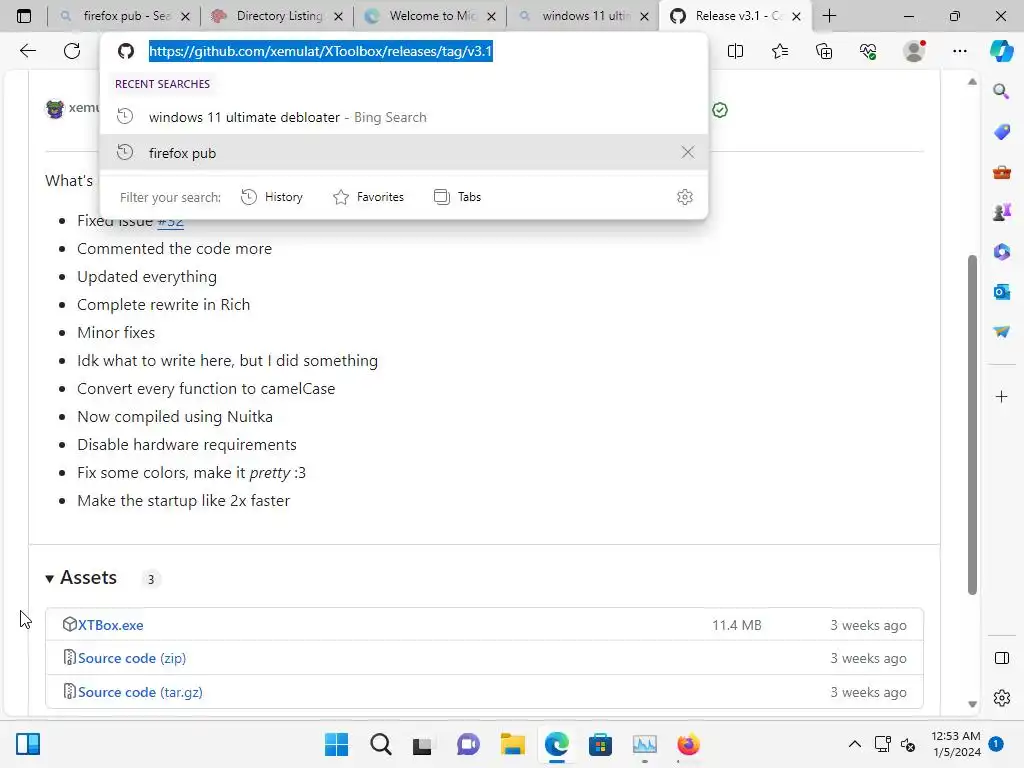Click 'Disable hardware requirements' bullet text
Viewport: 1024px width, 768px height.
[187, 445]
